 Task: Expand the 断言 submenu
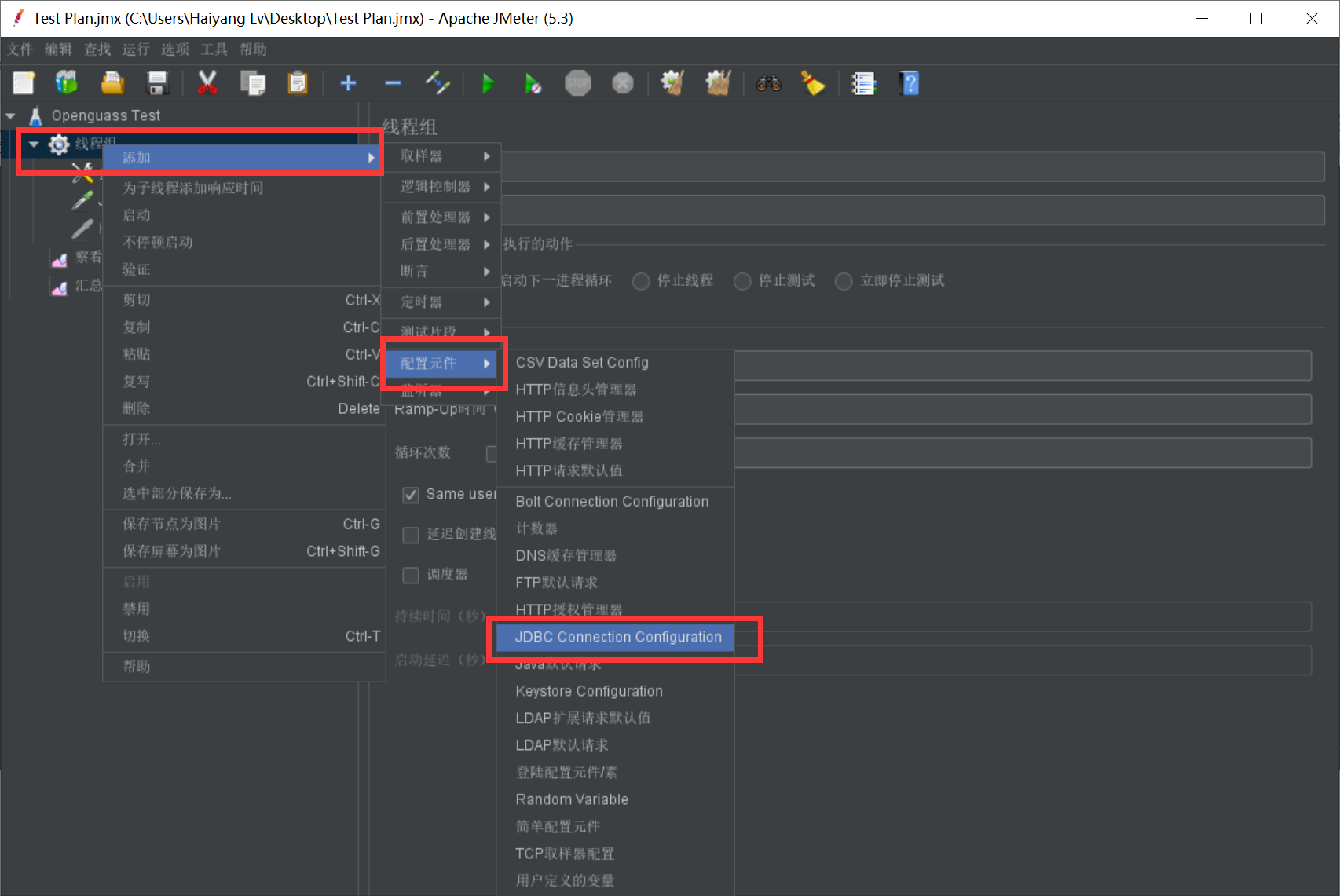(442, 271)
